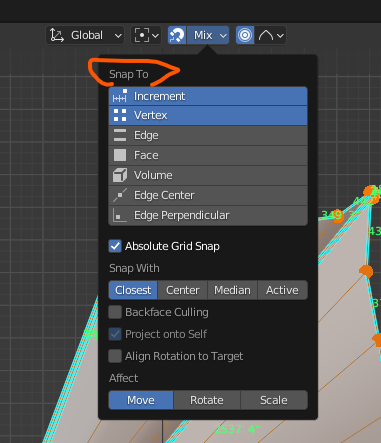Set Snap With to Active

click(x=282, y=290)
